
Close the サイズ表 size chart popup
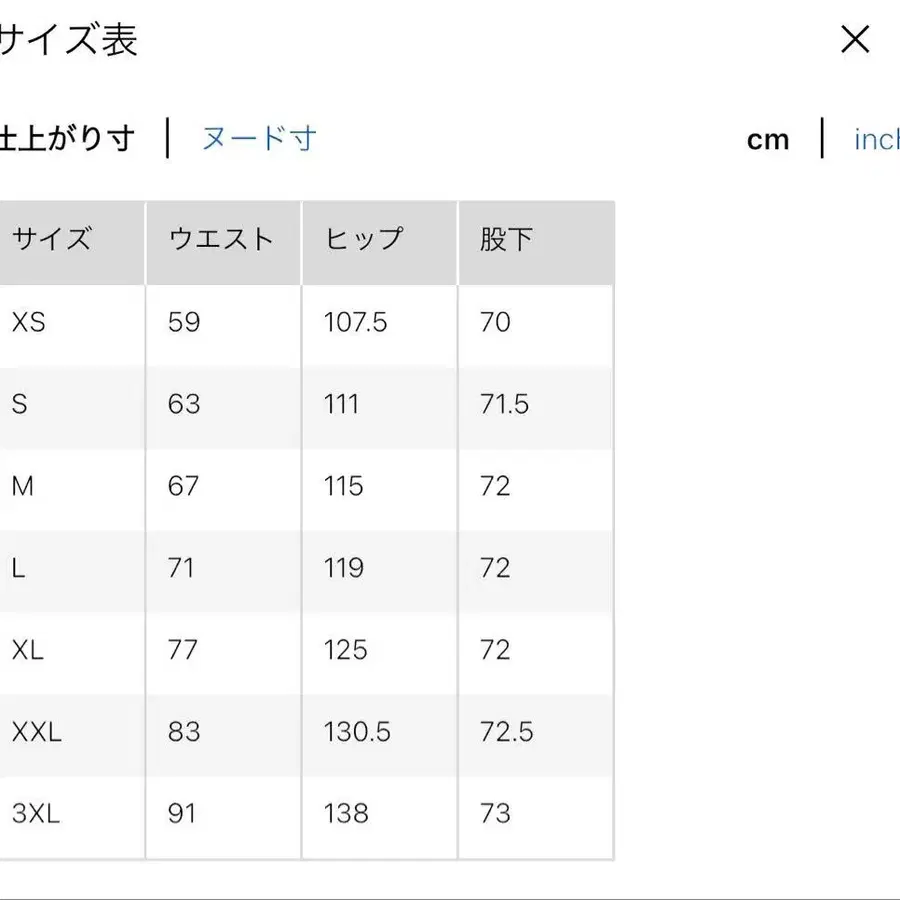tap(855, 40)
